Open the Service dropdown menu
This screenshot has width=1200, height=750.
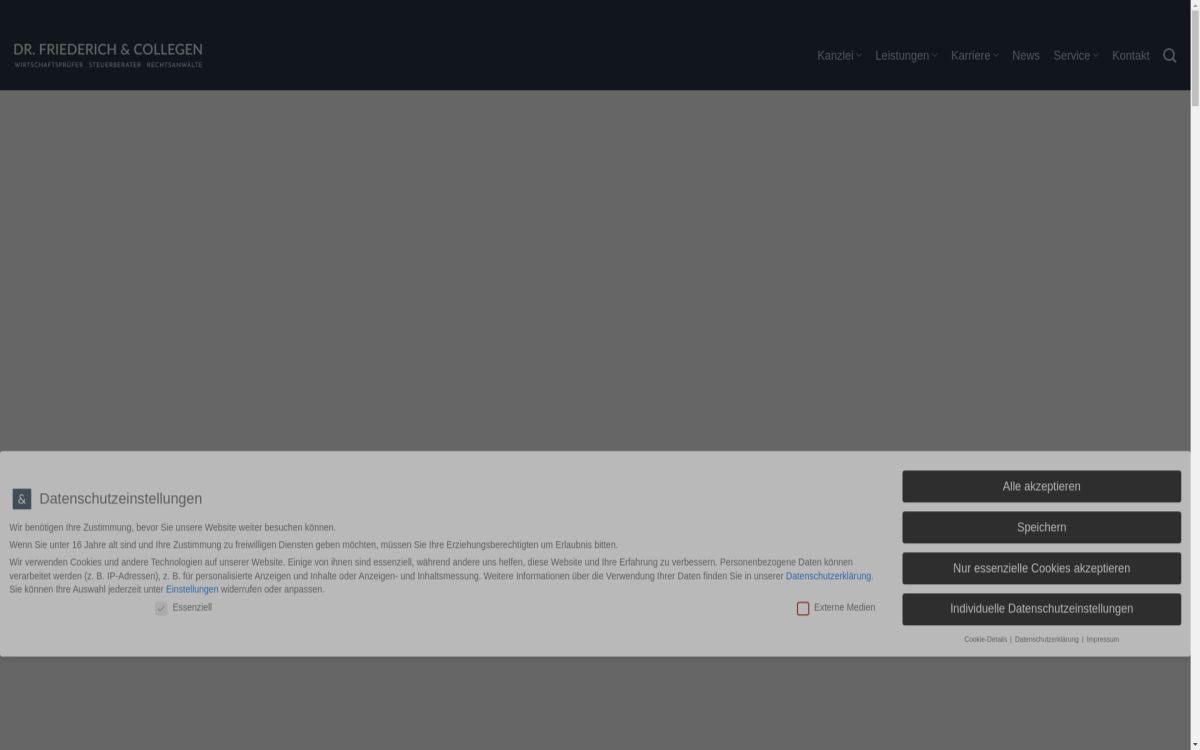coord(1075,56)
